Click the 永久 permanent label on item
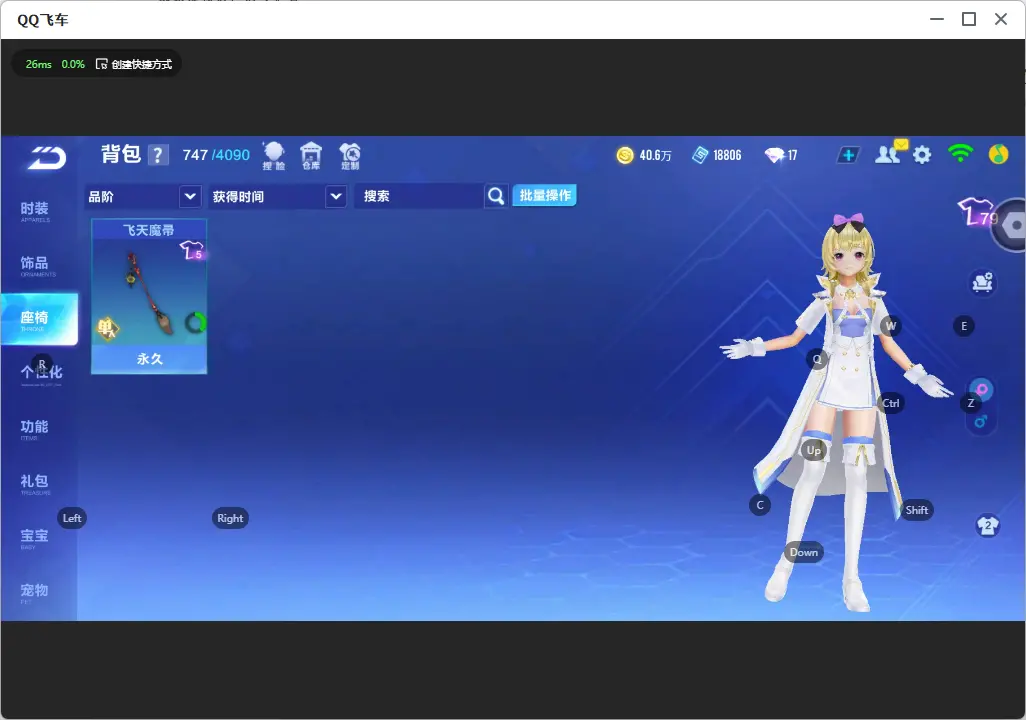The image size is (1026, 720). click(149, 359)
